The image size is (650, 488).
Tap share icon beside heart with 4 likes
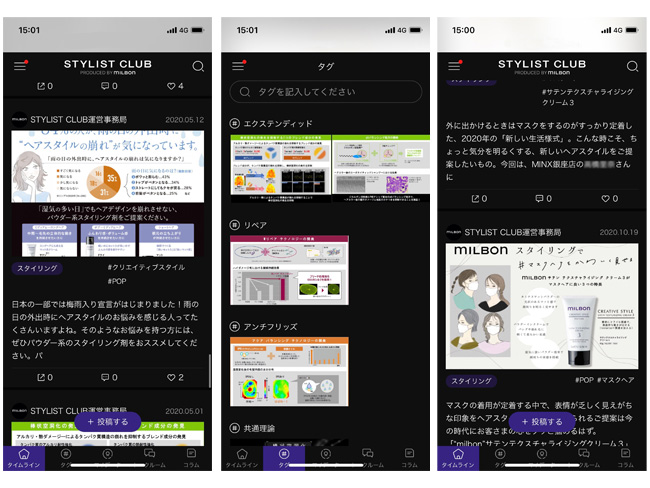[41, 86]
